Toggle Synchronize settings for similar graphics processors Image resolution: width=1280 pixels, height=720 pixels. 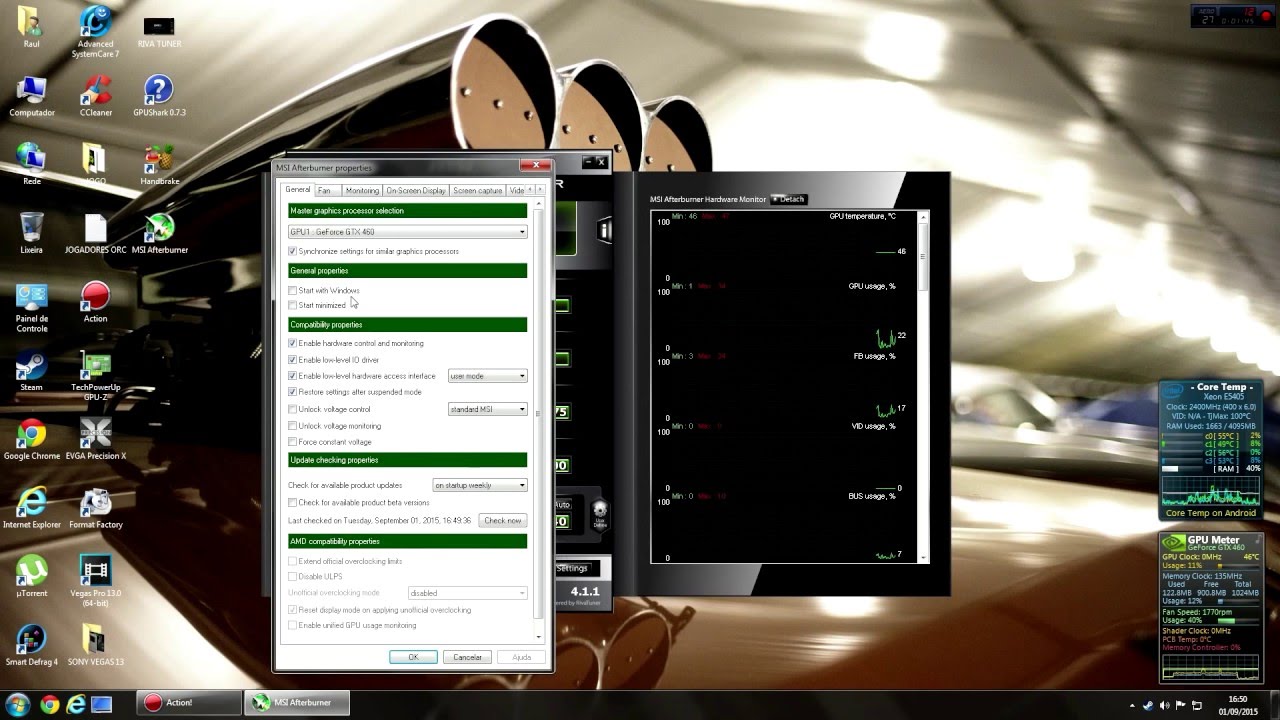click(292, 251)
